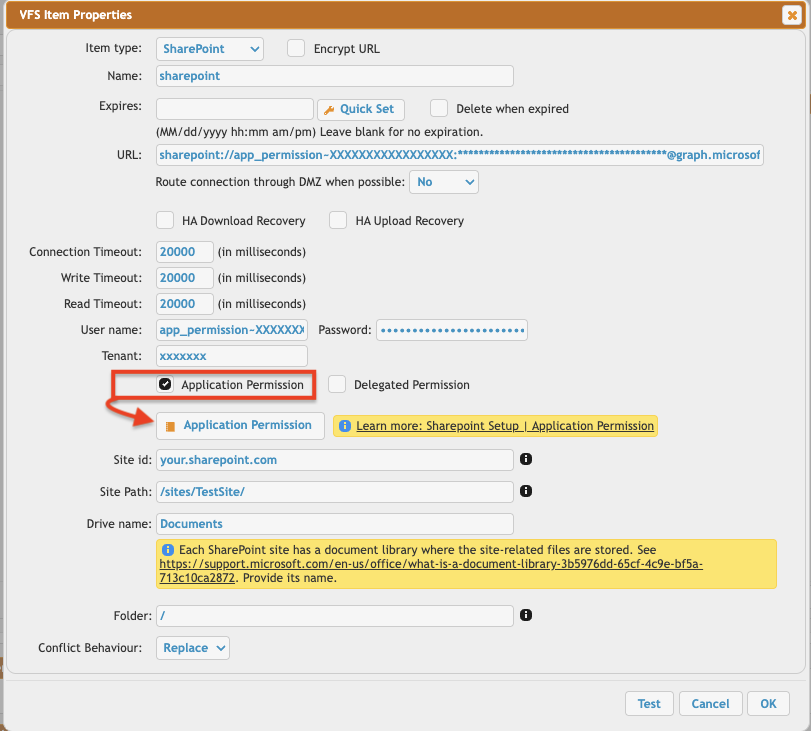The width and height of the screenshot is (811, 731).
Task: Click the Quick Set button
Action: pyautogui.click(x=361, y=109)
